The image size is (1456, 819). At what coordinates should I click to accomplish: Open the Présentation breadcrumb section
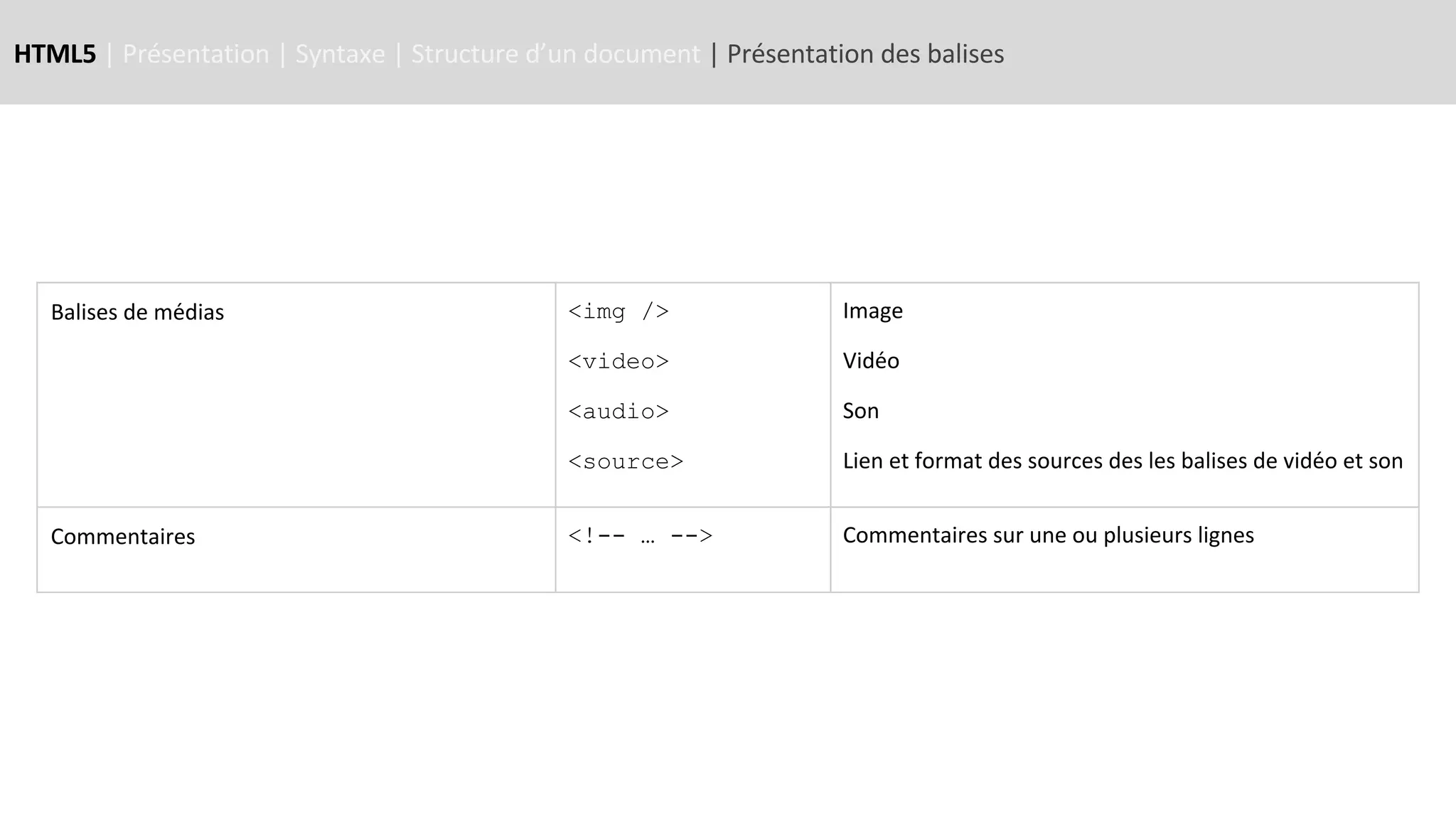coord(196,54)
